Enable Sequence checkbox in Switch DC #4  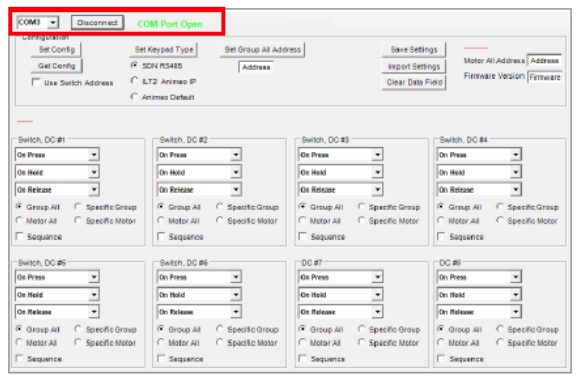[x=441, y=236]
